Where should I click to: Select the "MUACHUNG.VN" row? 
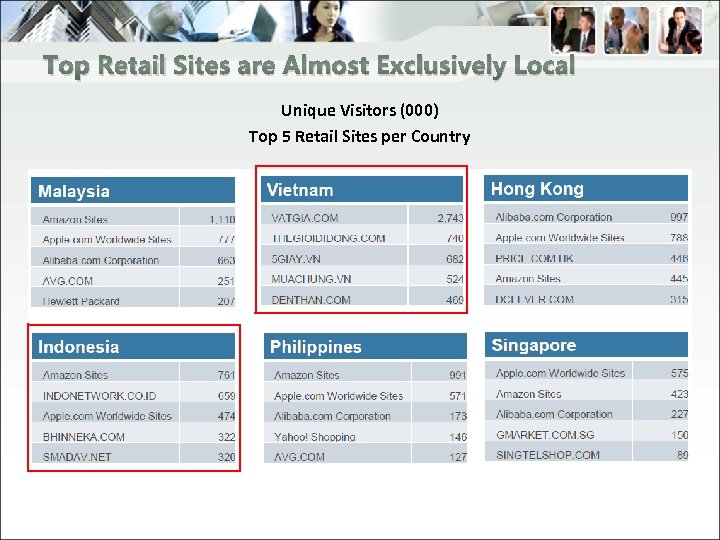362,277
